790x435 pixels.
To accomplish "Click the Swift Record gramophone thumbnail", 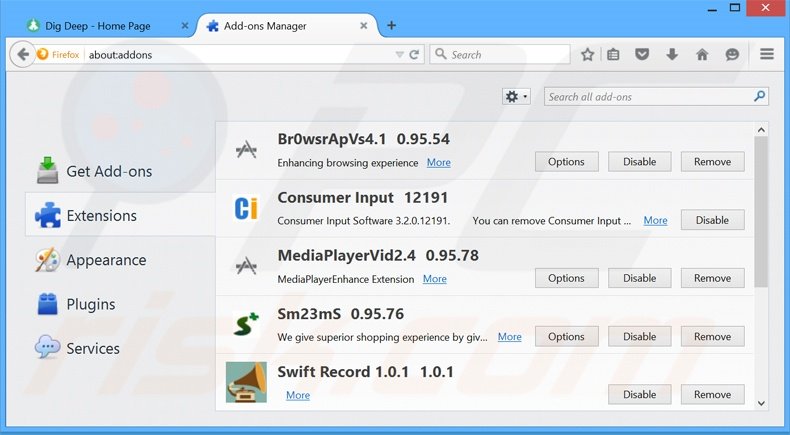I will [246, 382].
